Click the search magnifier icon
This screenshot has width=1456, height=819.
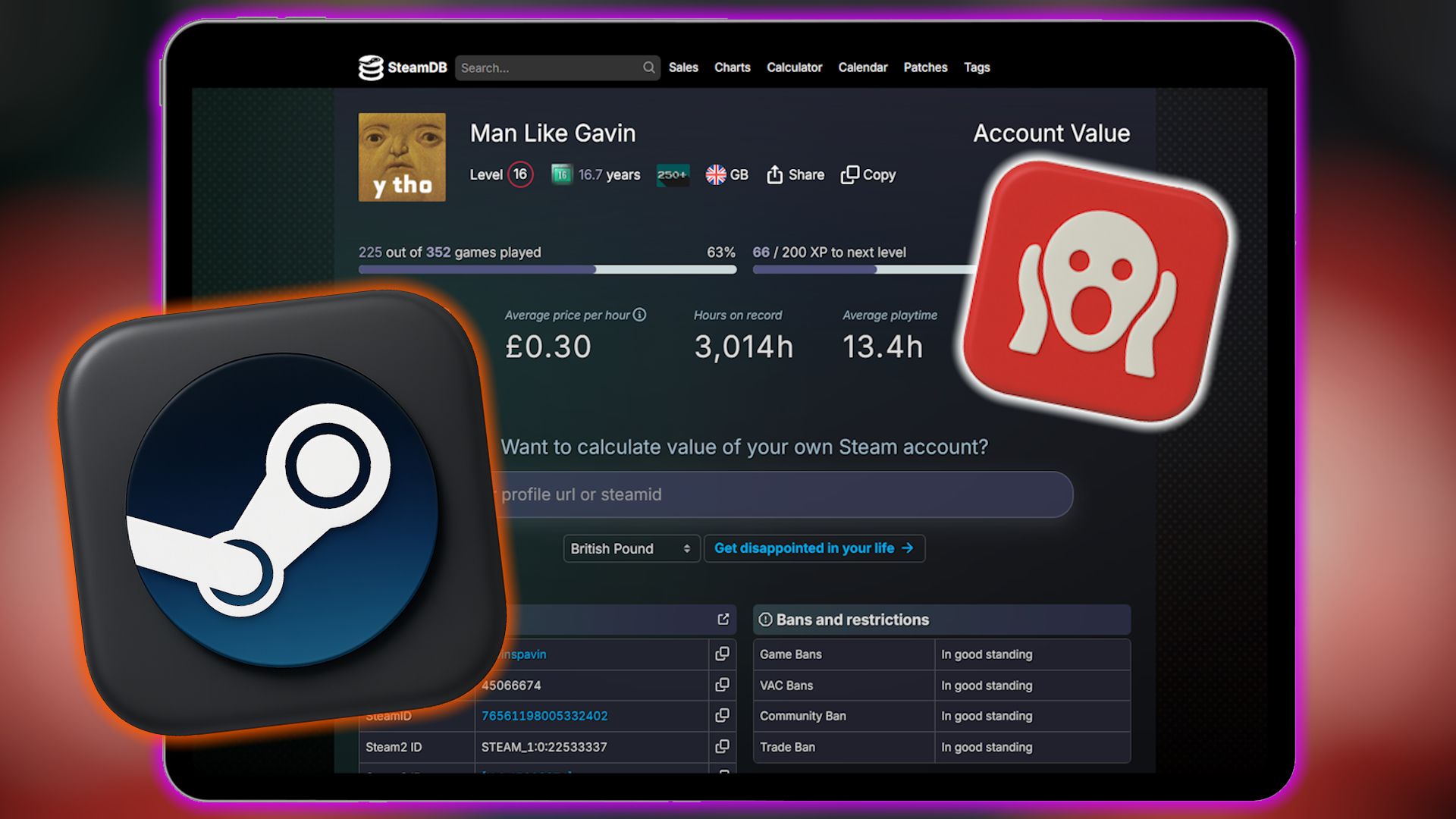[648, 67]
